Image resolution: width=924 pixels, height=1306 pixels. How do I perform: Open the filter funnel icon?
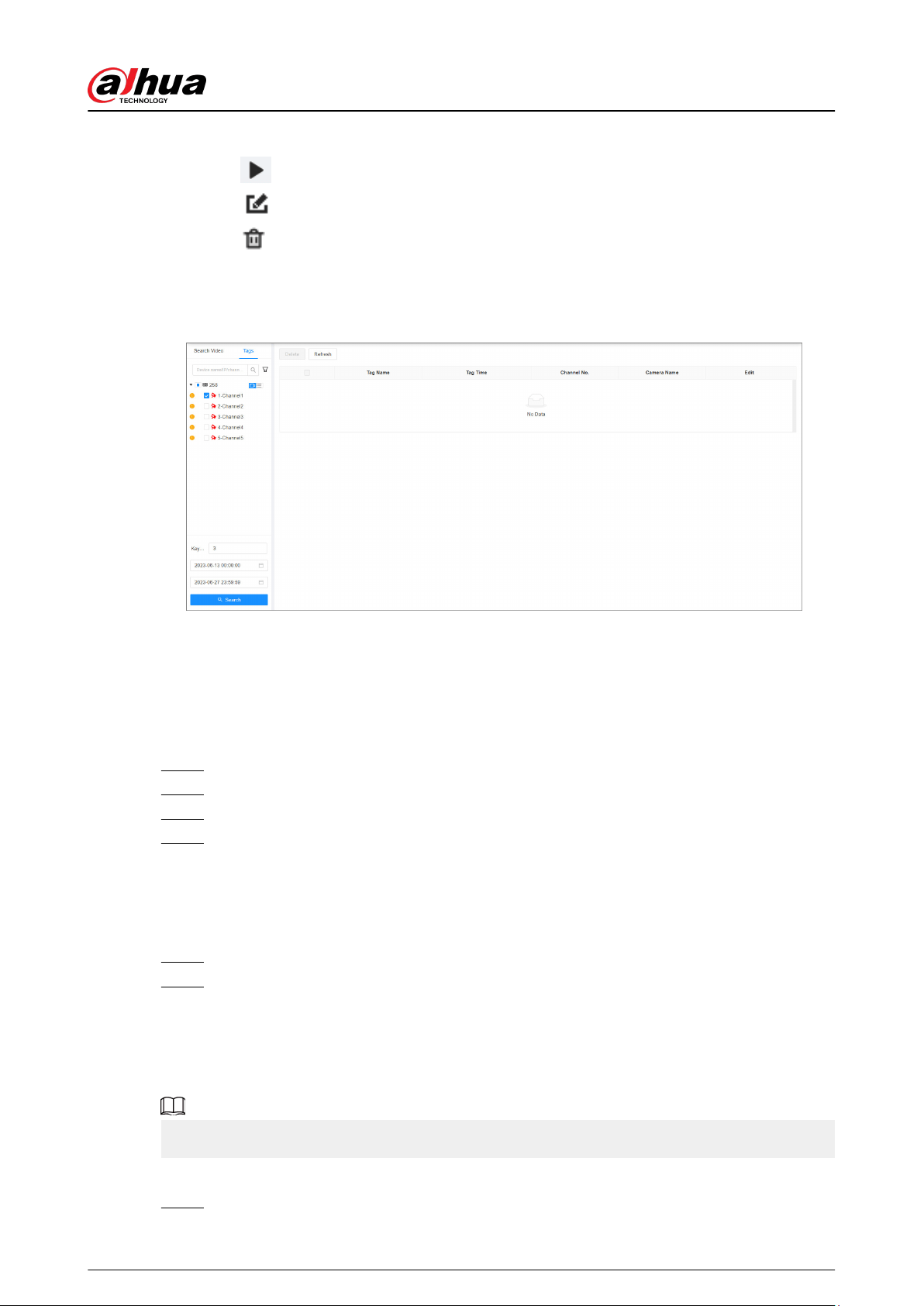pyautogui.click(x=265, y=370)
